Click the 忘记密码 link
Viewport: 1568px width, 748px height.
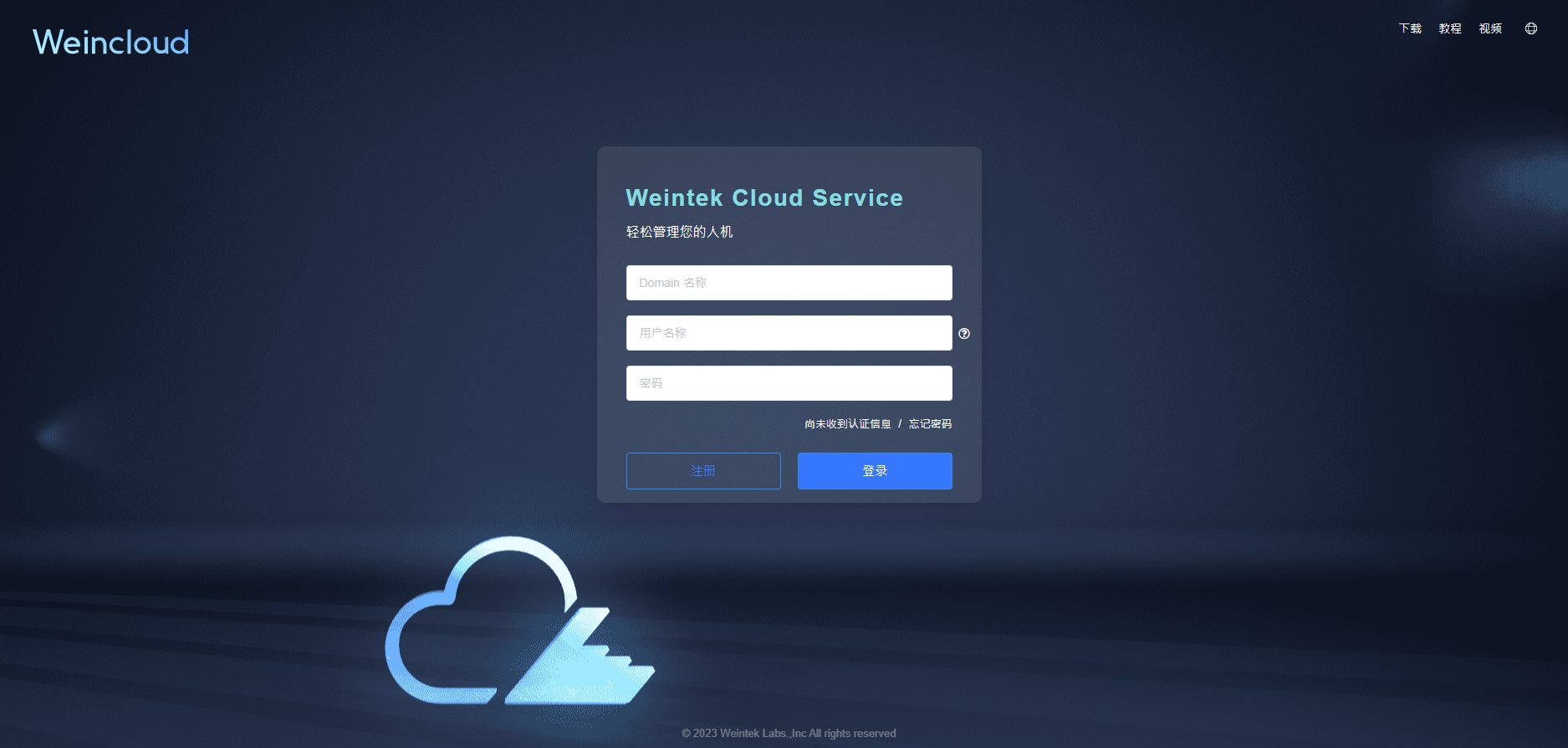(x=930, y=424)
